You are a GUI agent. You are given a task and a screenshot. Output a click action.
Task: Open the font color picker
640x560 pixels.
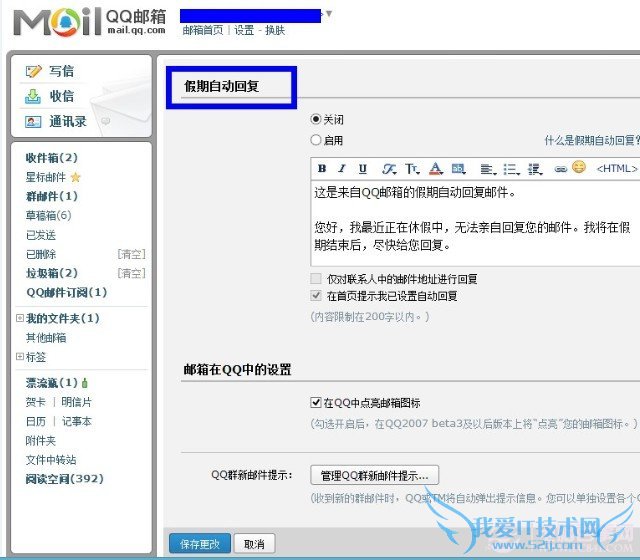click(436, 169)
